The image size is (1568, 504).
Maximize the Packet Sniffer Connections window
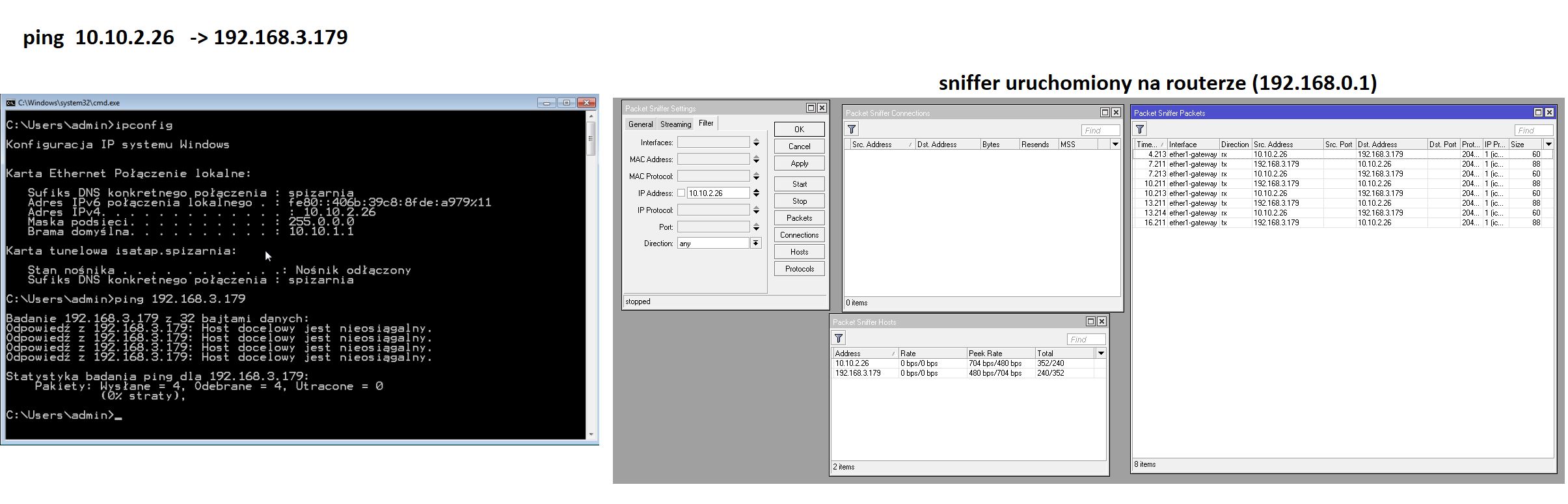click(1105, 113)
